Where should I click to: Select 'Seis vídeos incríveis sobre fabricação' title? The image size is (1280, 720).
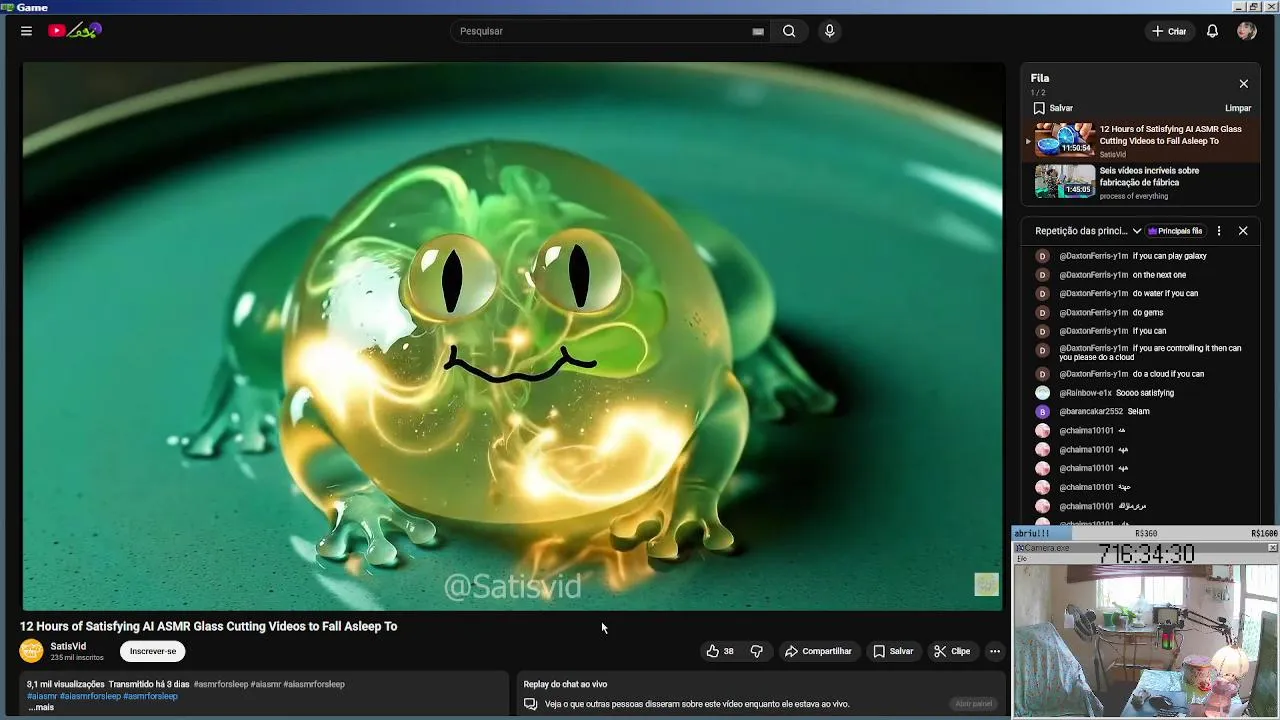1149,176
